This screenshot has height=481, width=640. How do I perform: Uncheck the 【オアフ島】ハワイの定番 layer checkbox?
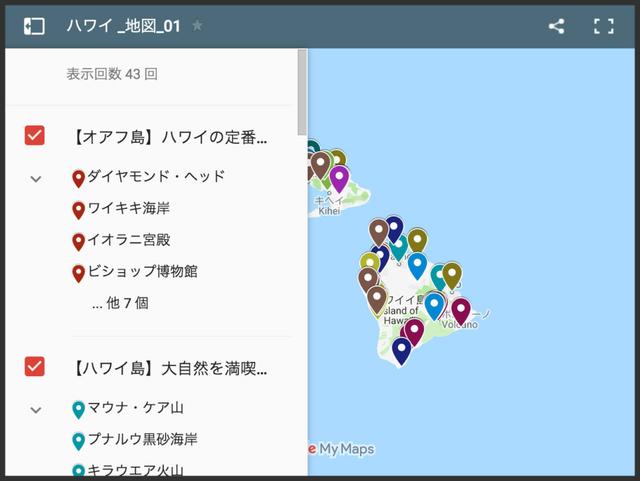(x=35, y=136)
